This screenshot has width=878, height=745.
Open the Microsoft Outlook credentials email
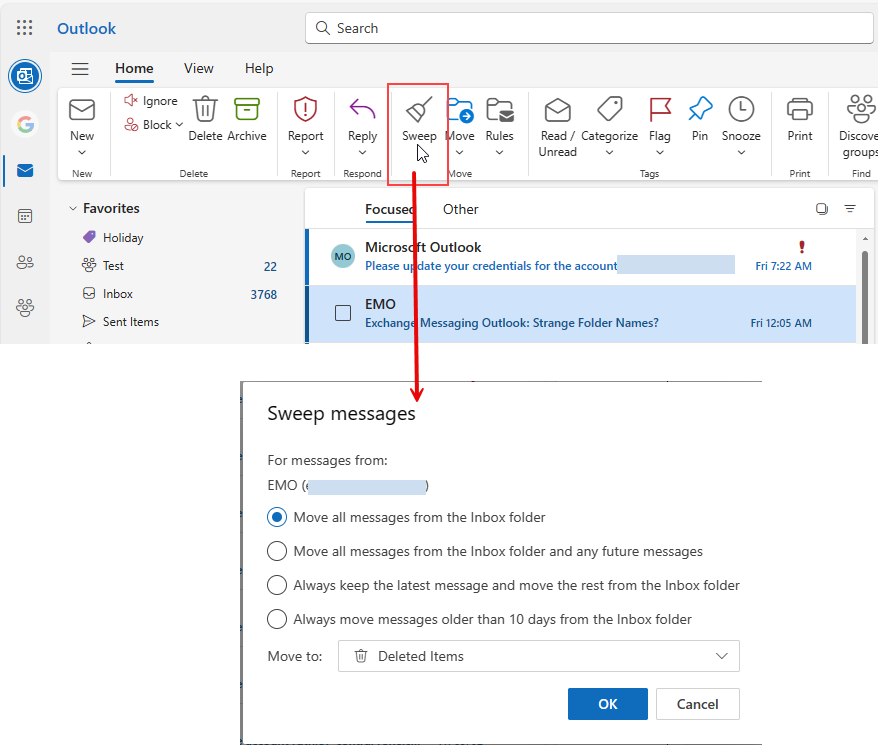(582, 257)
